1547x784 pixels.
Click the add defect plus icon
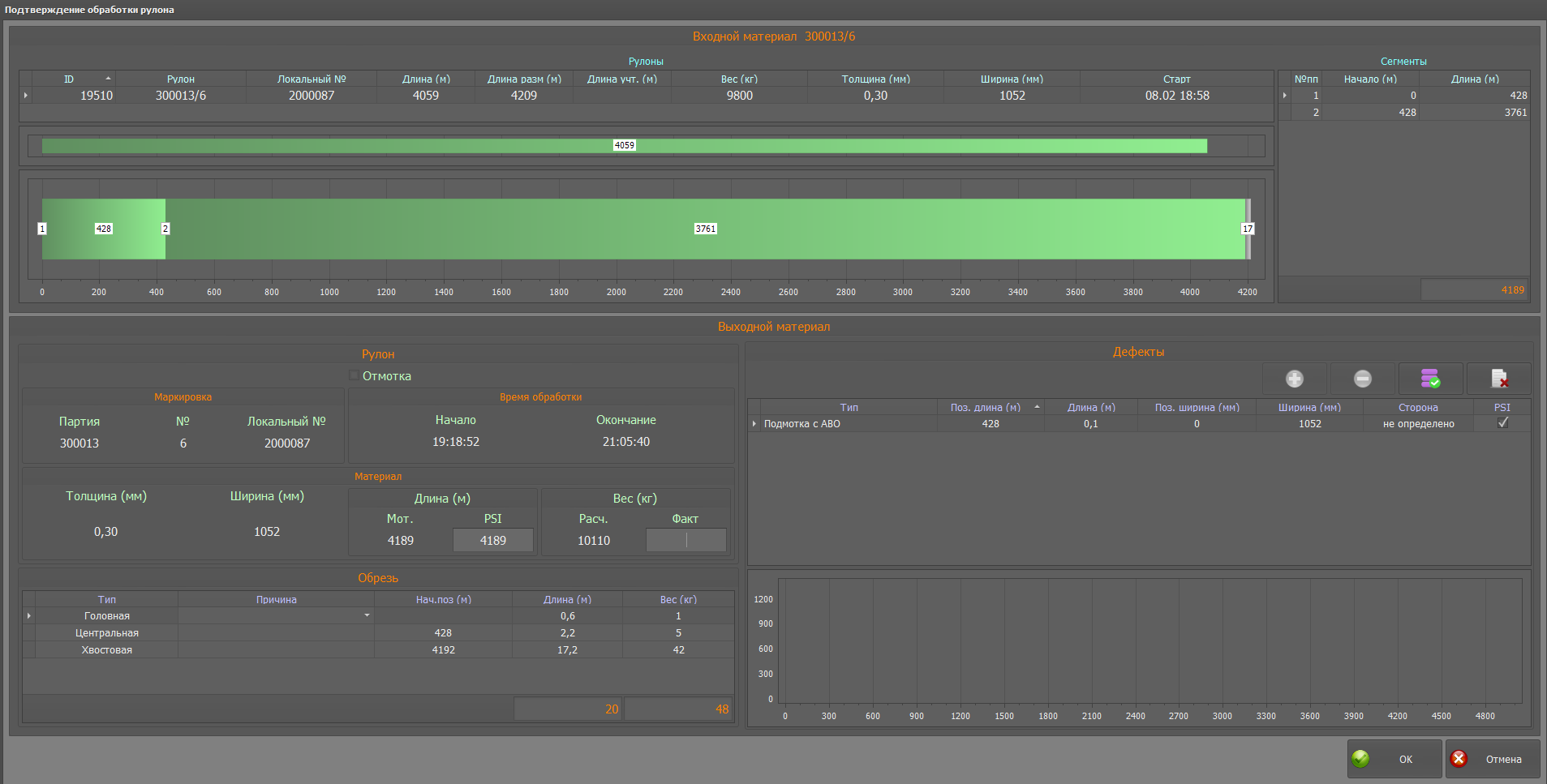[1294, 379]
